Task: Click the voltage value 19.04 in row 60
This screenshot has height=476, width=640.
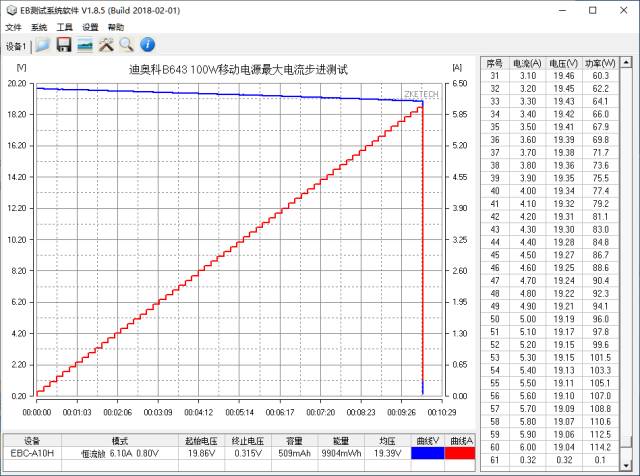Action: coord(564,447)
